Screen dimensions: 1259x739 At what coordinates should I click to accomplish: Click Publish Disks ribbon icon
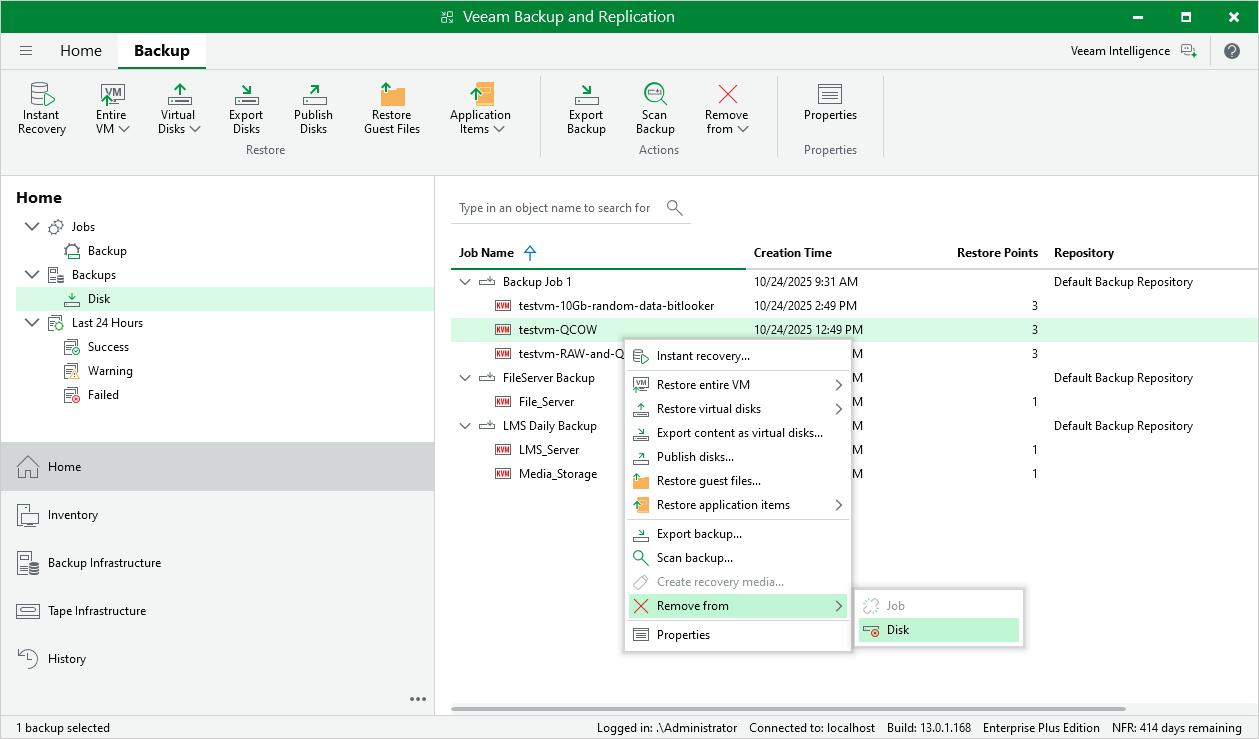pos(313,108)
